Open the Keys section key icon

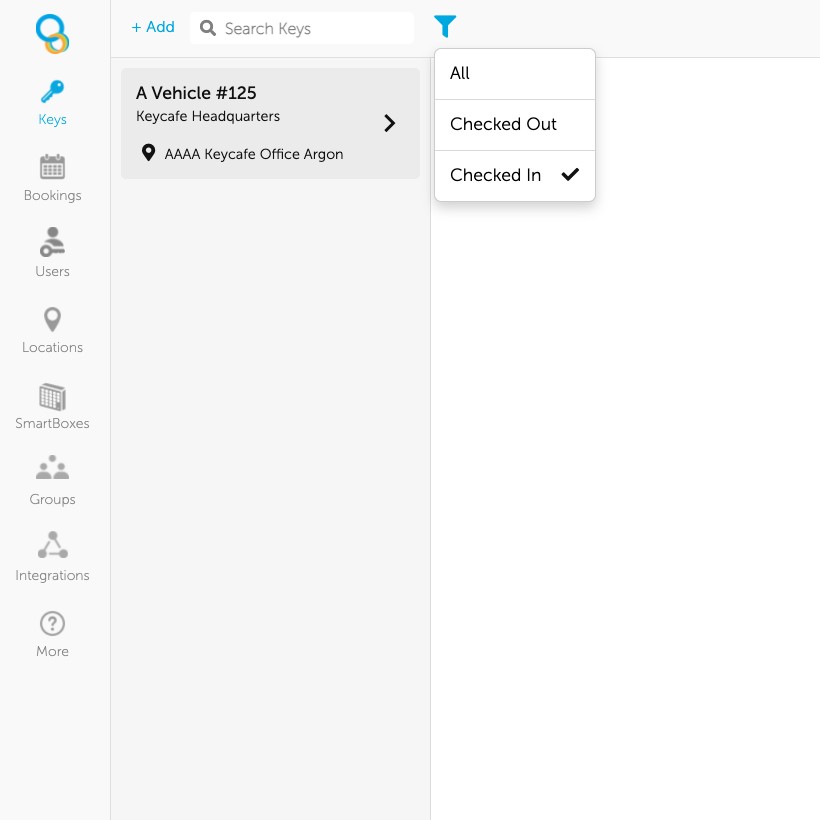click(x=52, y=92)
